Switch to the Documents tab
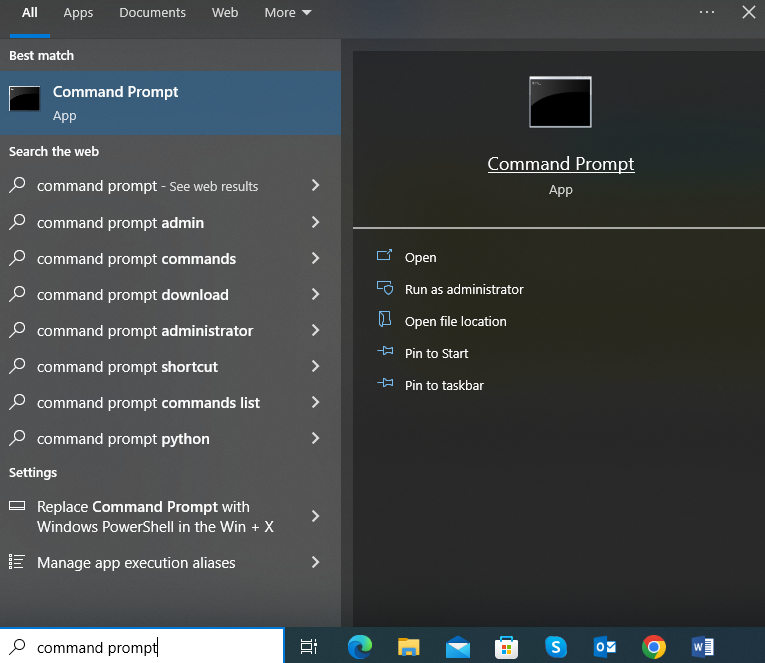This screenshot has height=663, width=765. click(x=152, y=13)
